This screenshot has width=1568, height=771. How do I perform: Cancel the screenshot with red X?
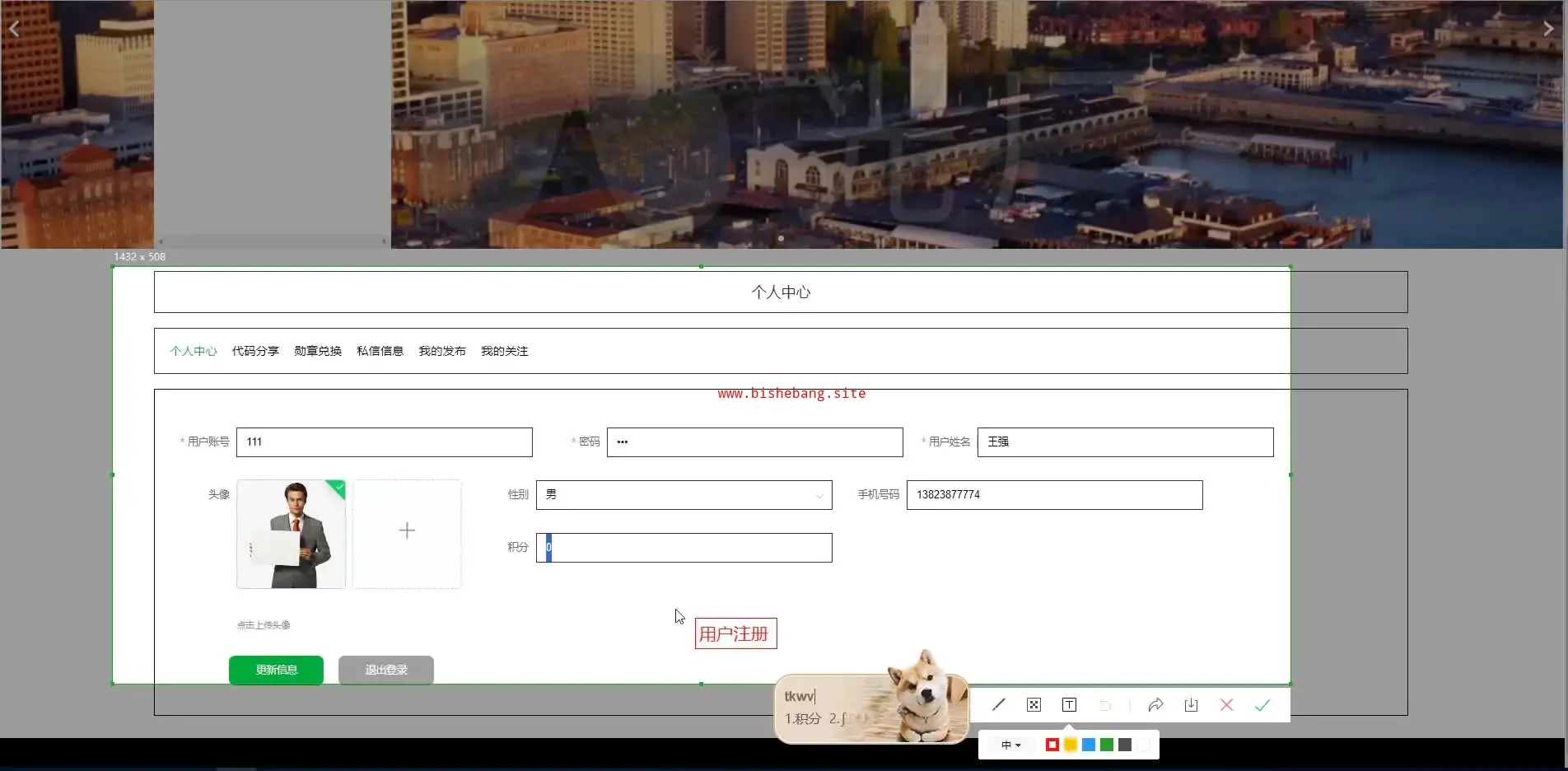click(1227, 705)
